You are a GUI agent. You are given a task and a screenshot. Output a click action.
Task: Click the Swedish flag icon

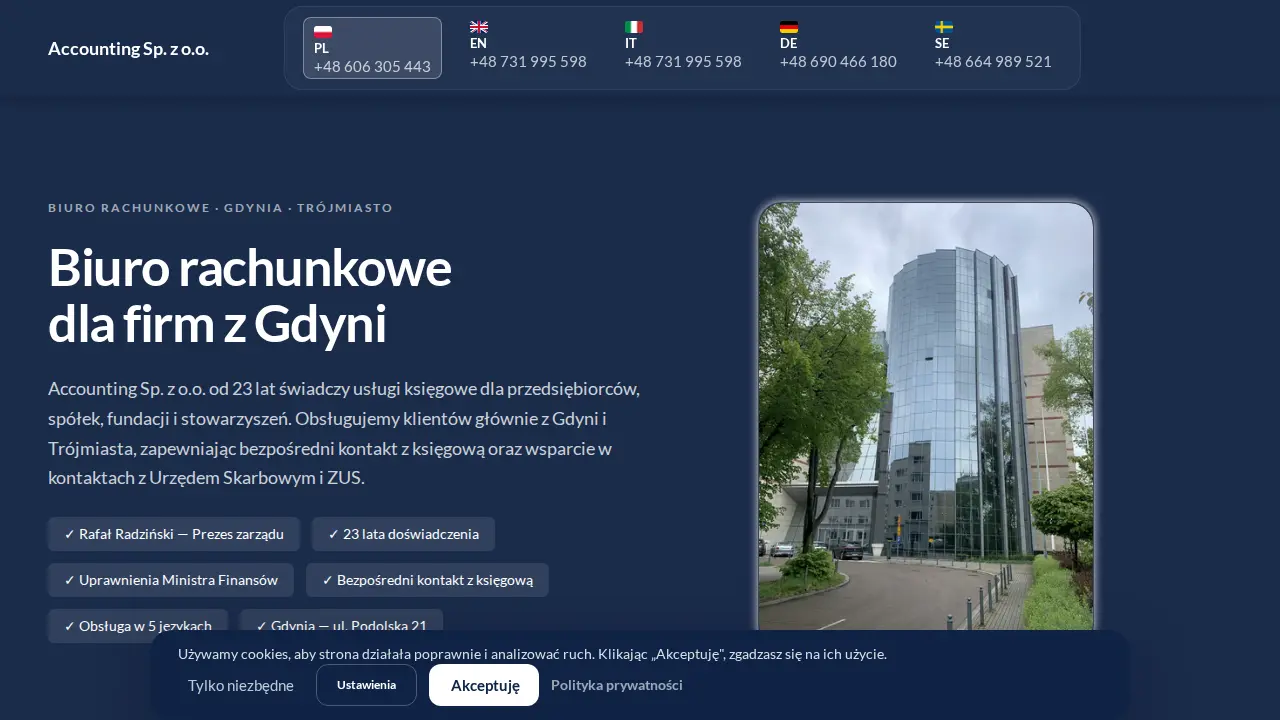[x=944, y=27]
